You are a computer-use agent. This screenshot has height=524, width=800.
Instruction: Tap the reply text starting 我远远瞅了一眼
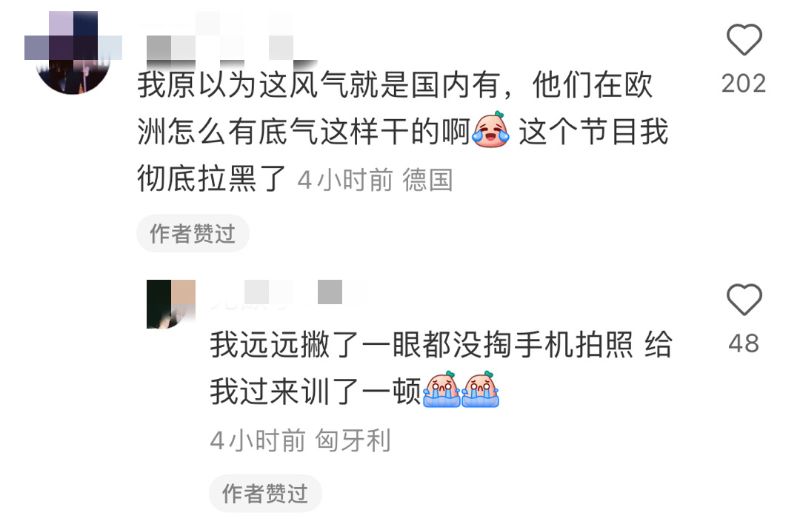tap(441, 368)
